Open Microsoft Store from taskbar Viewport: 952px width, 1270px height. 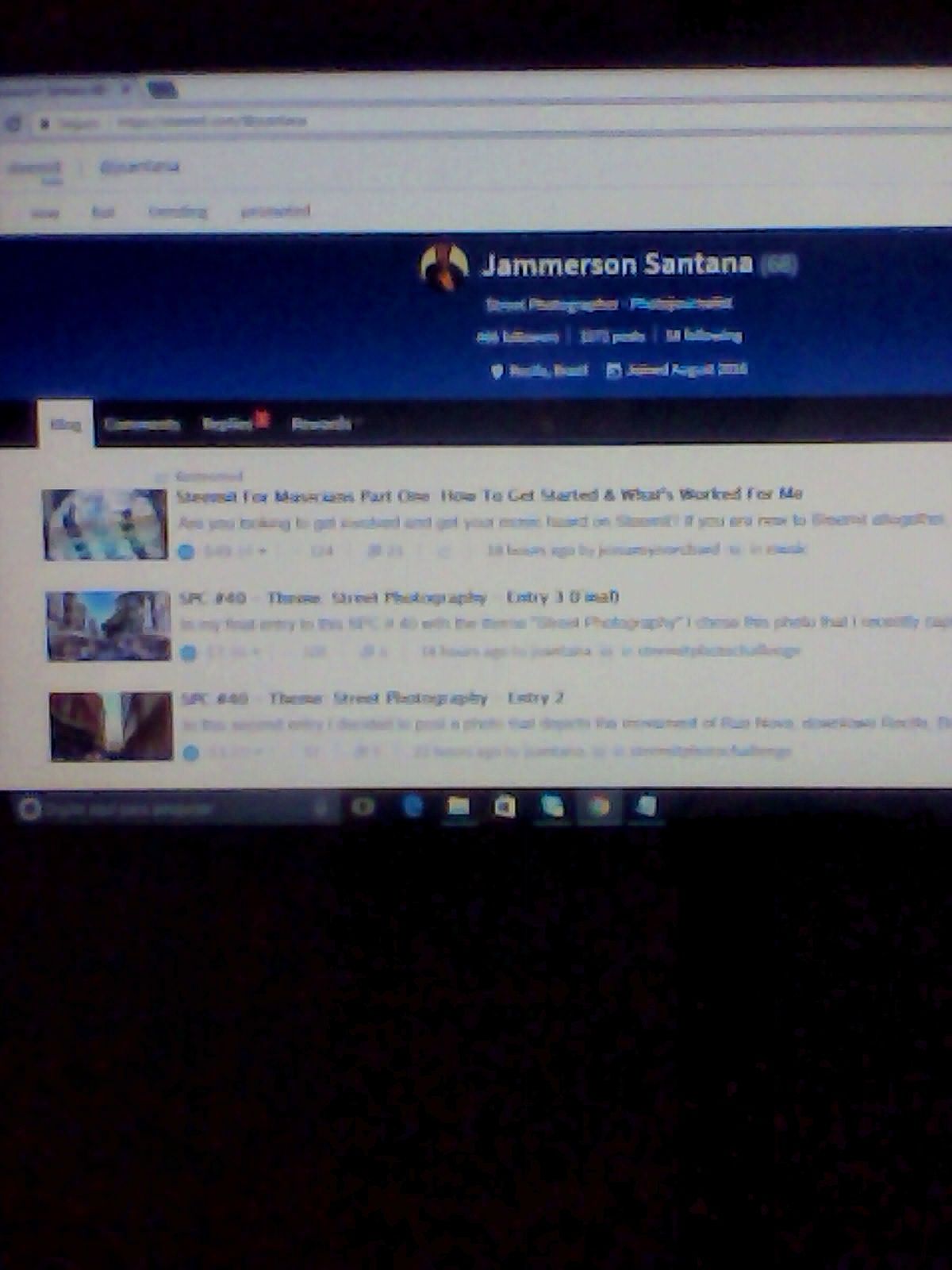[505, 806]
